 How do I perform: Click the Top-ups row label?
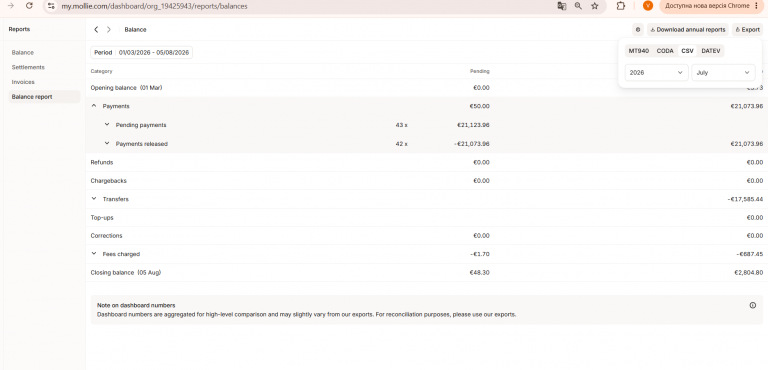pyautogui.click(x=102, y=217)
